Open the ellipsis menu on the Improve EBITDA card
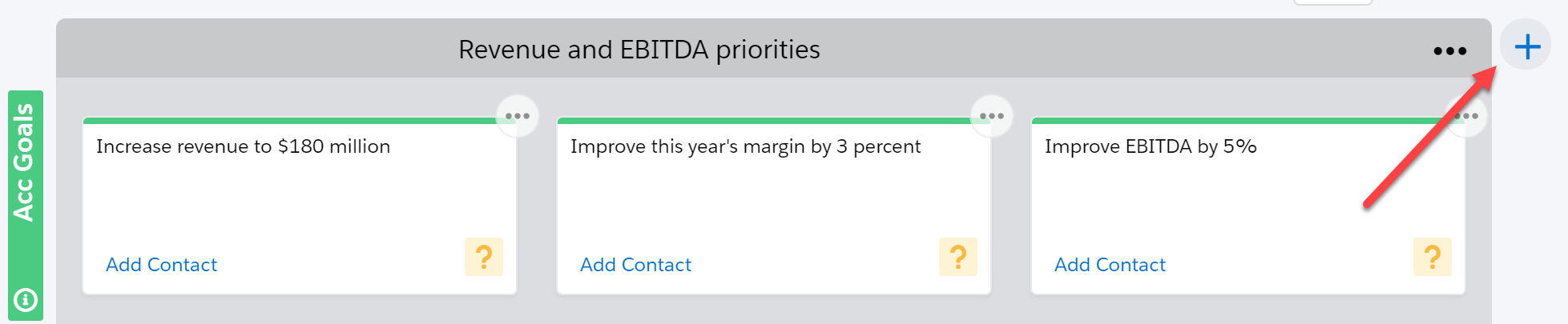 click(x=1466, y=116)
